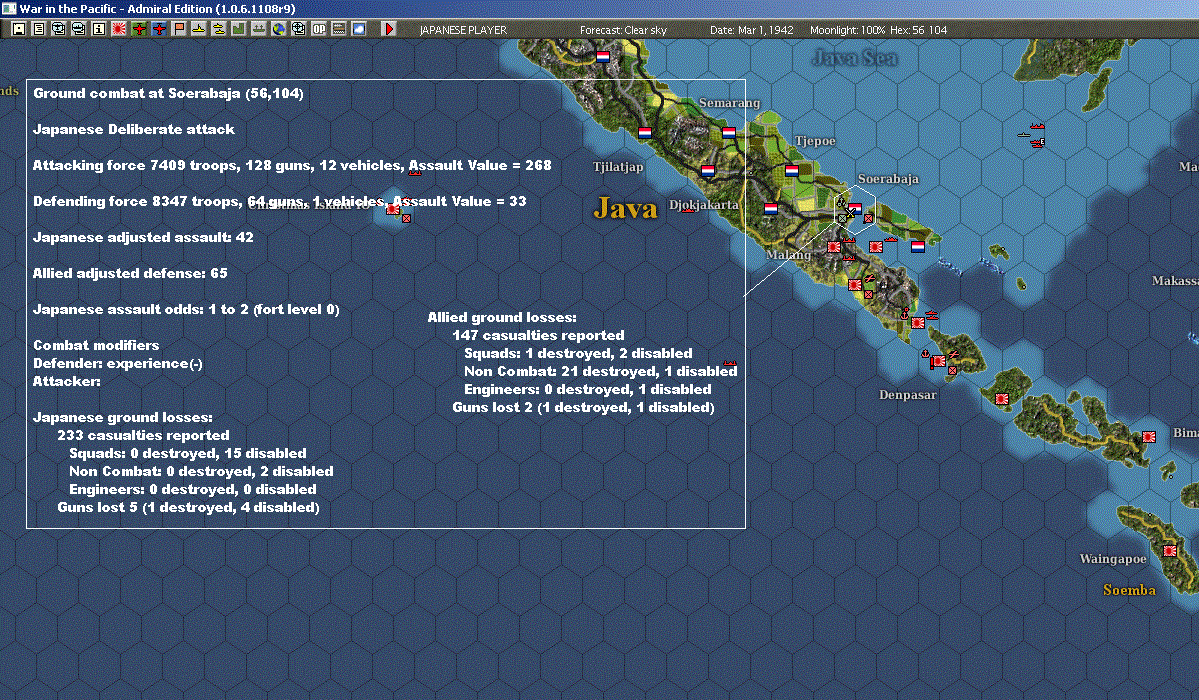Select the Japanese flag beside Bima
The image size is (1199, 700).
(1149, 437)
